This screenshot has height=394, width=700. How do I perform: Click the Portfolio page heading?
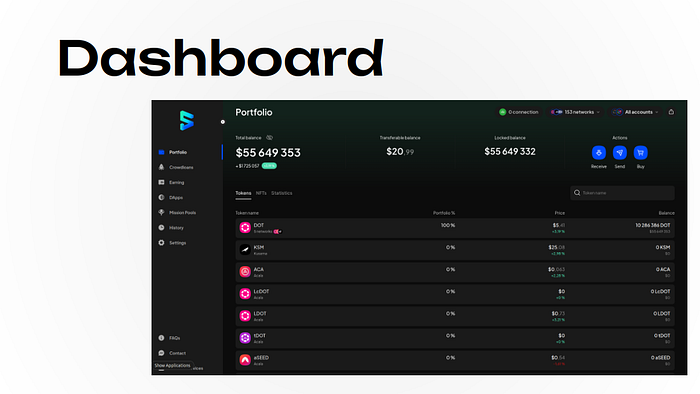[x=254, y=112]
